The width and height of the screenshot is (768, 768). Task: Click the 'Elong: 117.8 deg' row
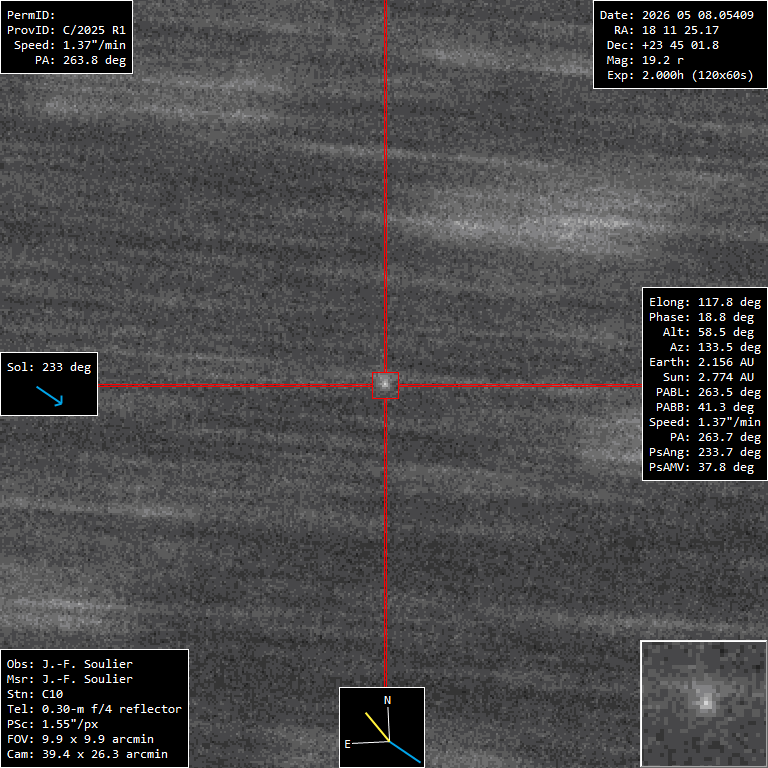[705, 302]
